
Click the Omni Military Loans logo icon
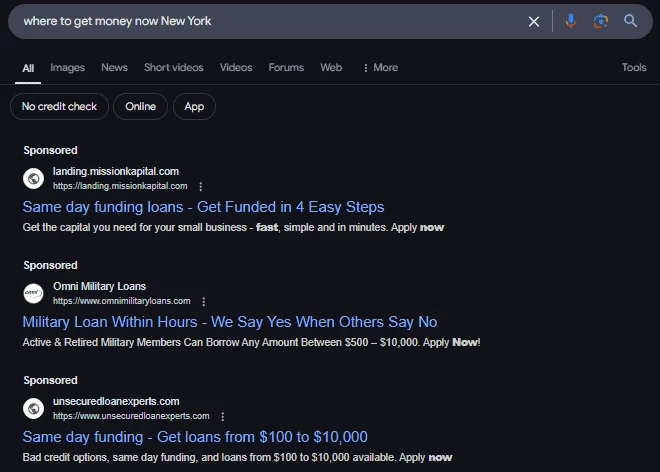(34, 294)
